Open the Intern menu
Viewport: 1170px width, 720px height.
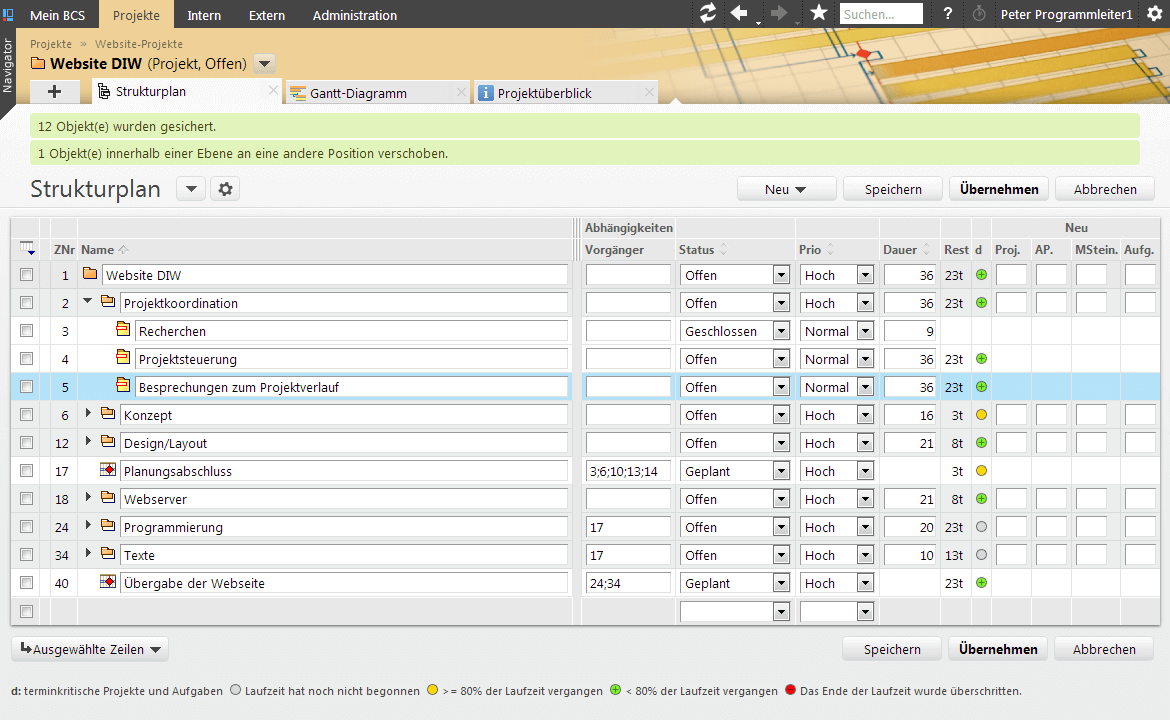[x=204, y=15]
